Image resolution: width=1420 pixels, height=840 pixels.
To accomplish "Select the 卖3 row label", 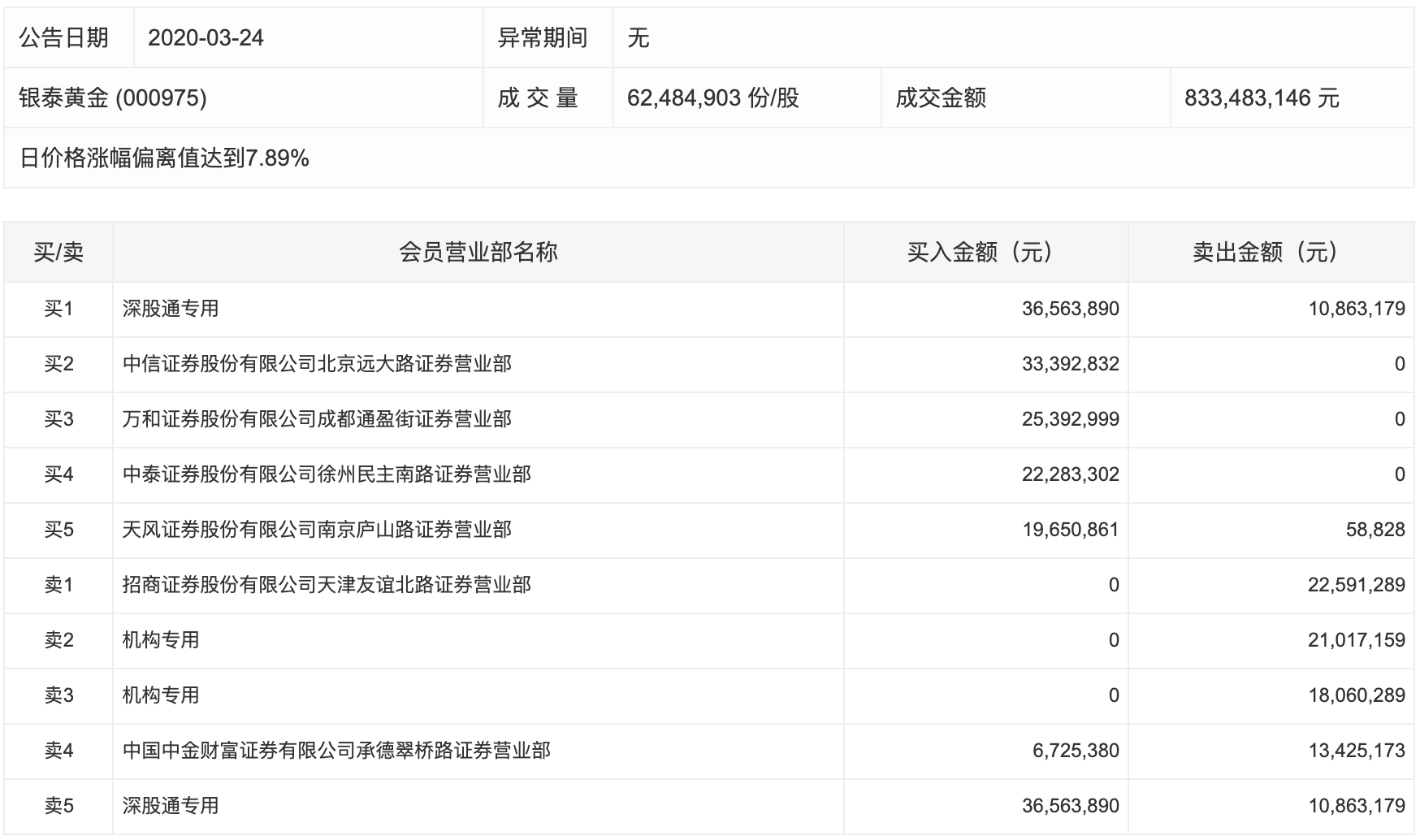I will (x=58, y=695).
